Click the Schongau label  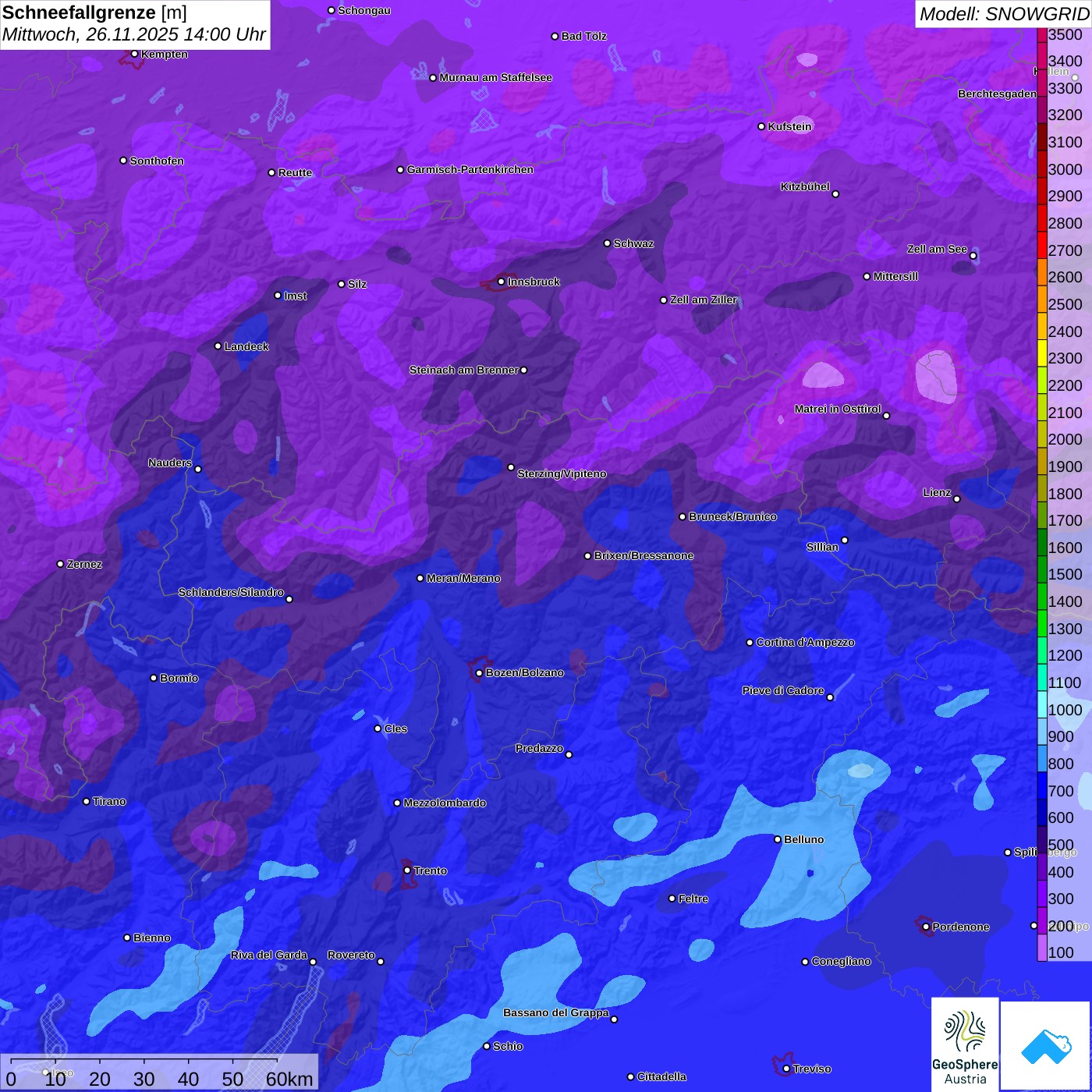pos(364,10)
